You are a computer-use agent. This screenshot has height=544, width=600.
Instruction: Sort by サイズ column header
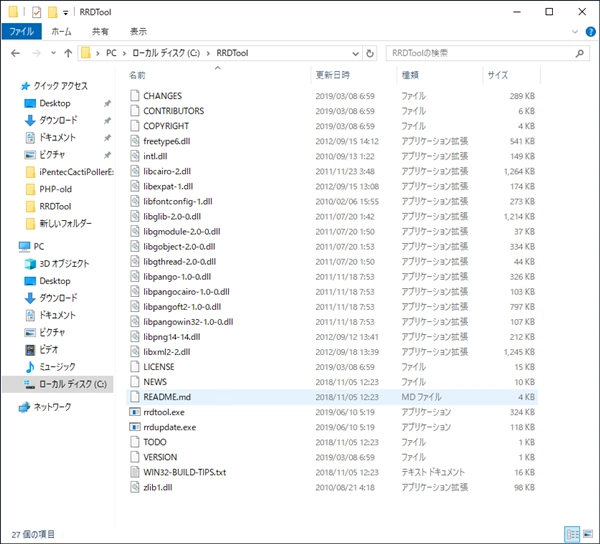pyautogui.click(x=497, y=75)
